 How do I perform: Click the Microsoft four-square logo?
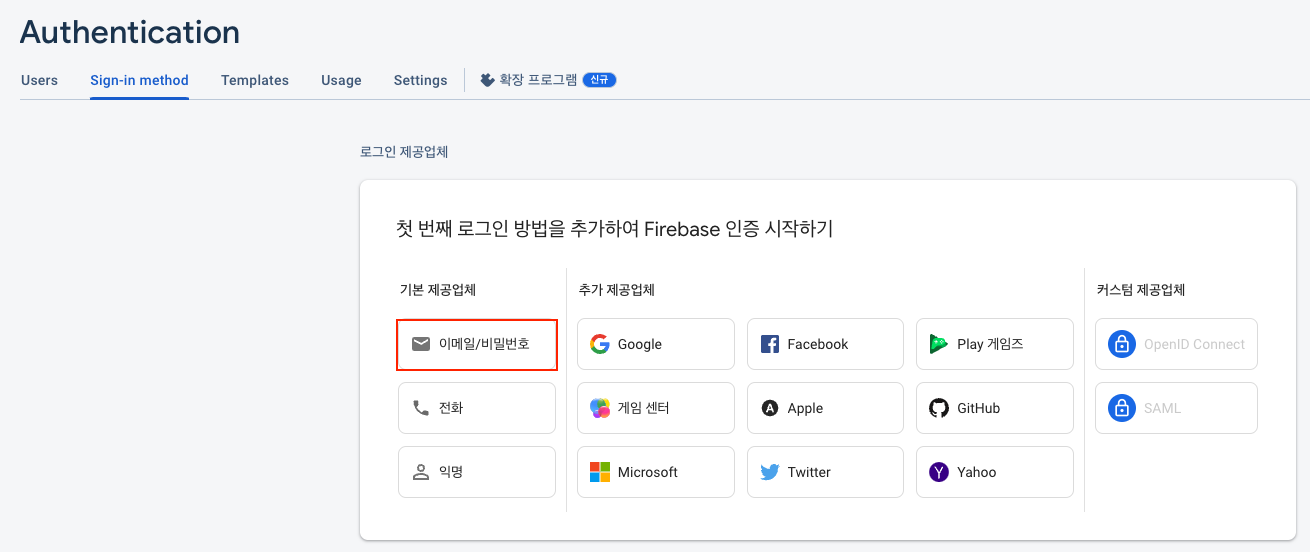[600, 472]
